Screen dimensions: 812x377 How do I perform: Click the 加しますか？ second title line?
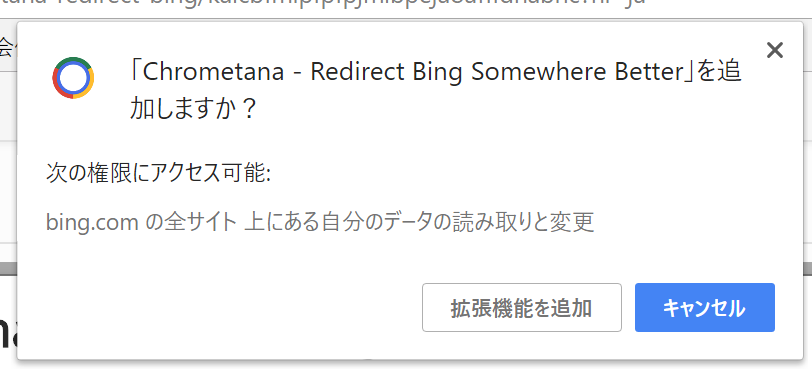pyautogui.click(x=193, y=110)
